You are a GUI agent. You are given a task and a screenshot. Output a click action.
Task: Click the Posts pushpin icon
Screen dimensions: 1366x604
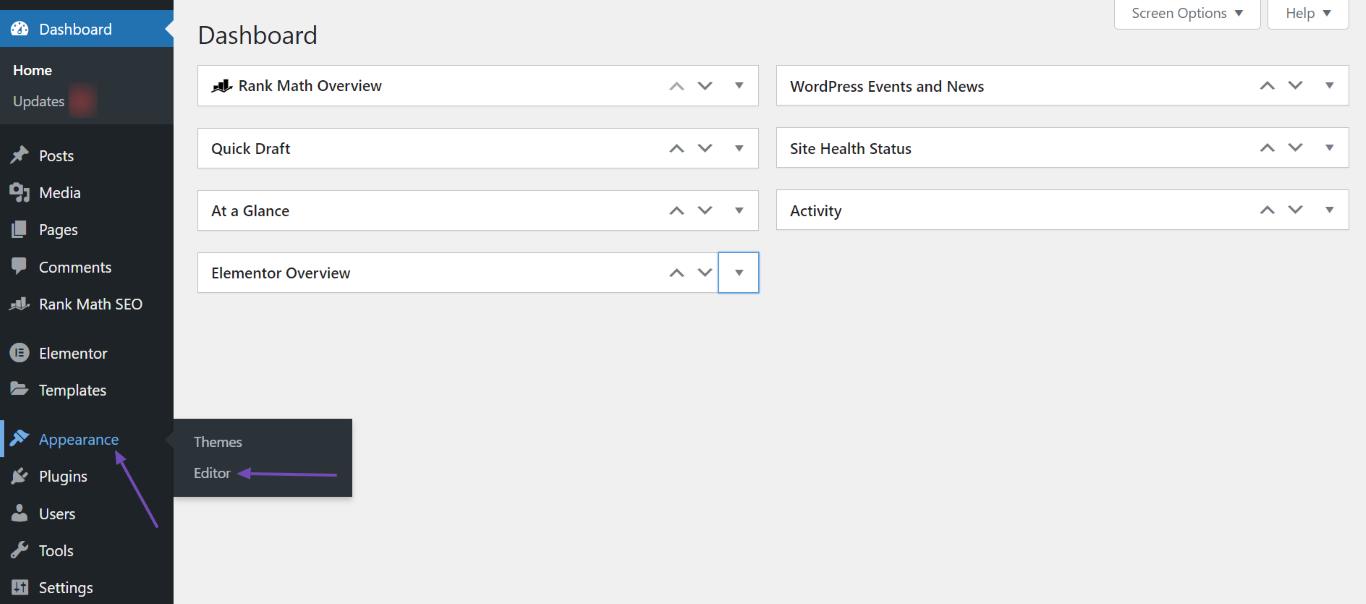(x=19, y=156)
